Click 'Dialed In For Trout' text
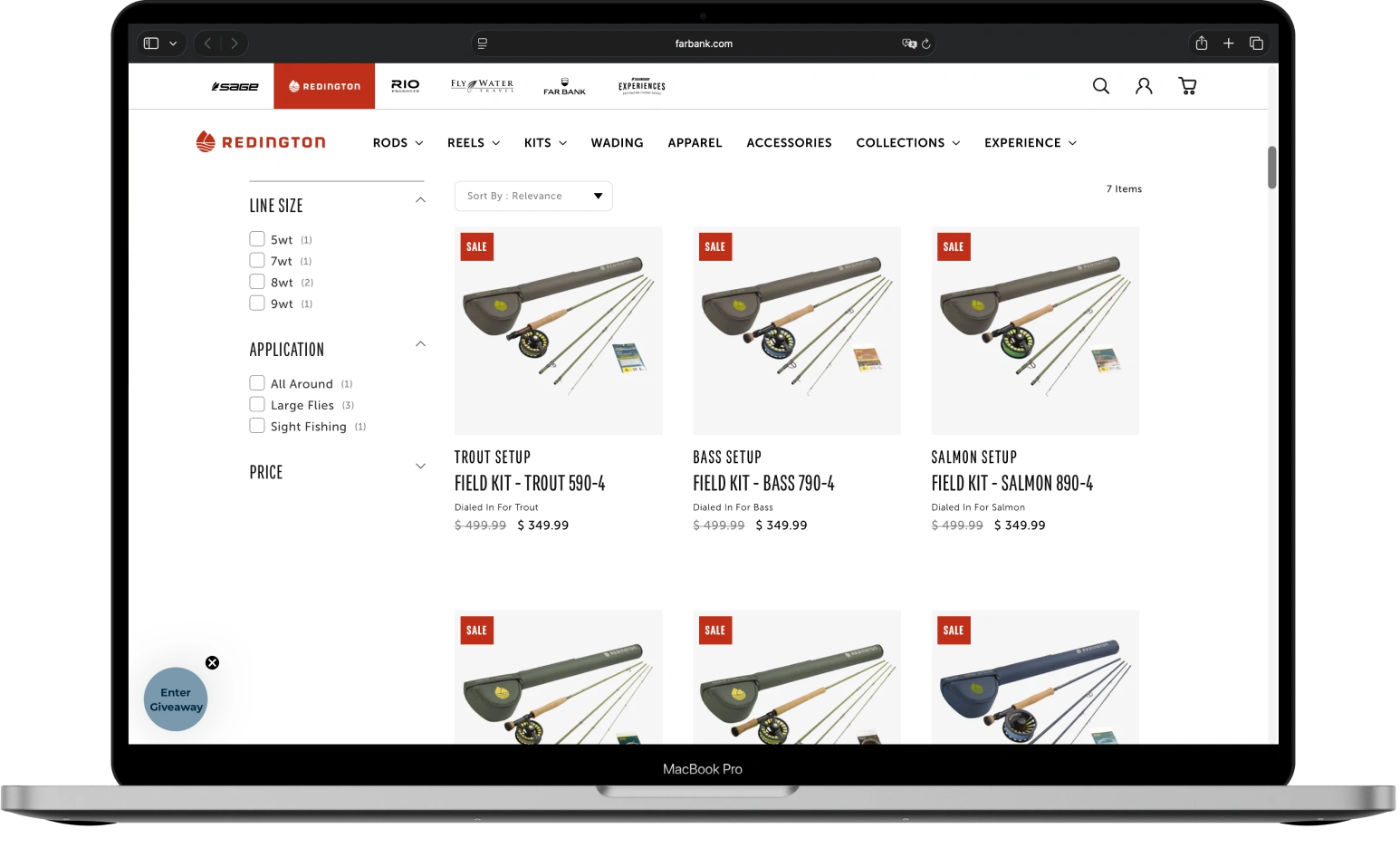Image resolution: width=1400 pixels, height=848 pixels. tap(496, 507)
